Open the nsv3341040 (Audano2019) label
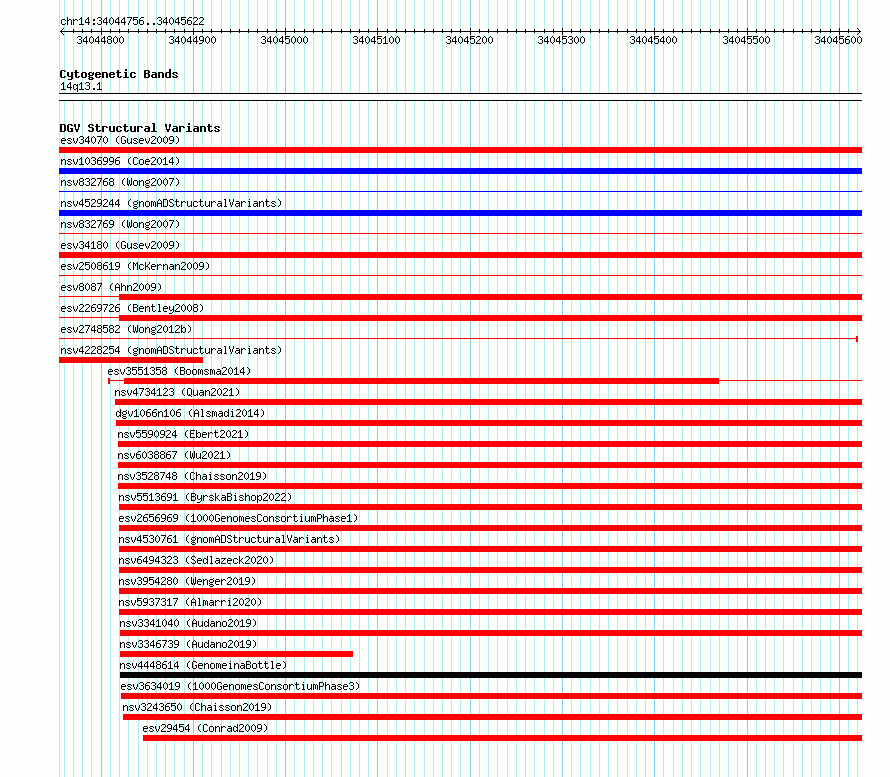Viewport: 890px width, 777px height. click(x=188, y=623)
